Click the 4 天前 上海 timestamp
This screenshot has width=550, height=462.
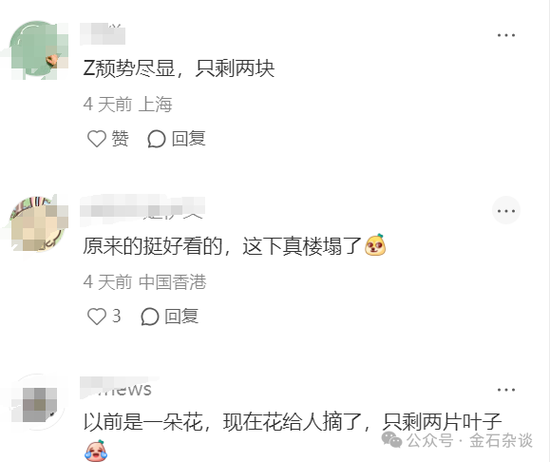128,104
